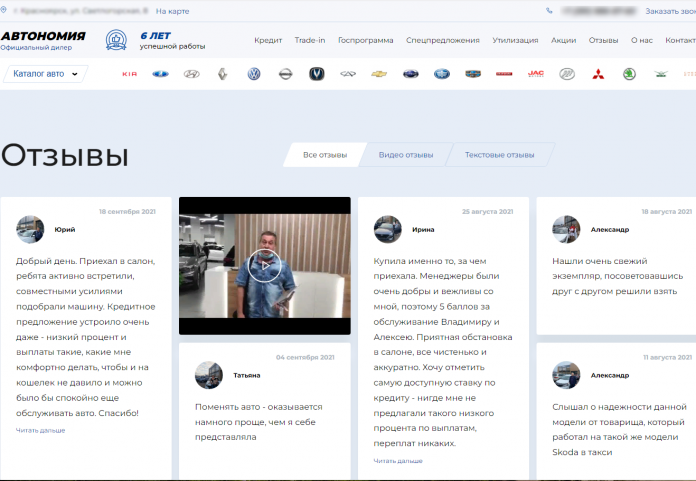
Task: Select the JAC brand logo
Action: [x=536, y=74]
